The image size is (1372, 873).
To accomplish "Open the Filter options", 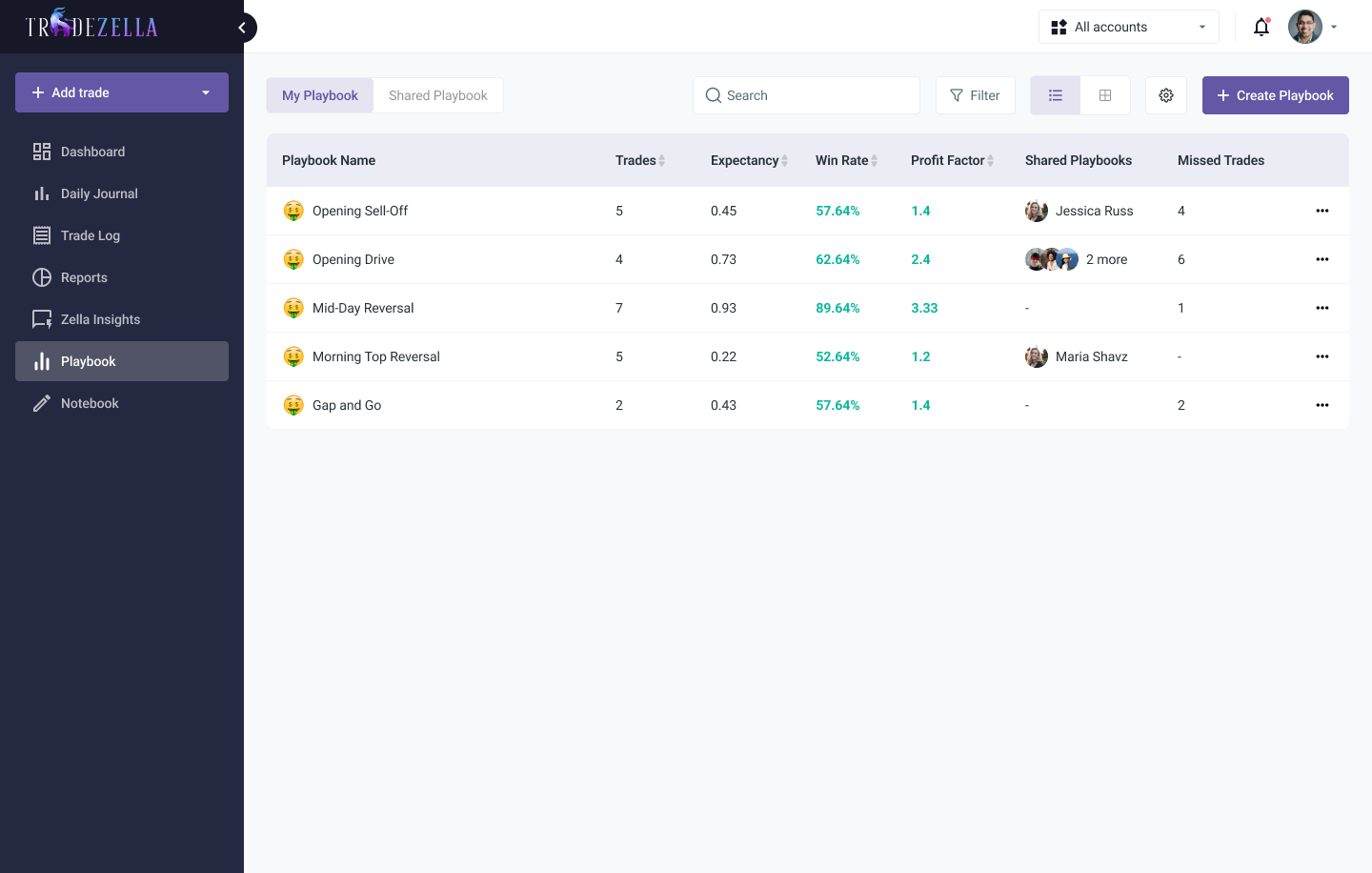I will pyautogui.click(x=975, y=94).
